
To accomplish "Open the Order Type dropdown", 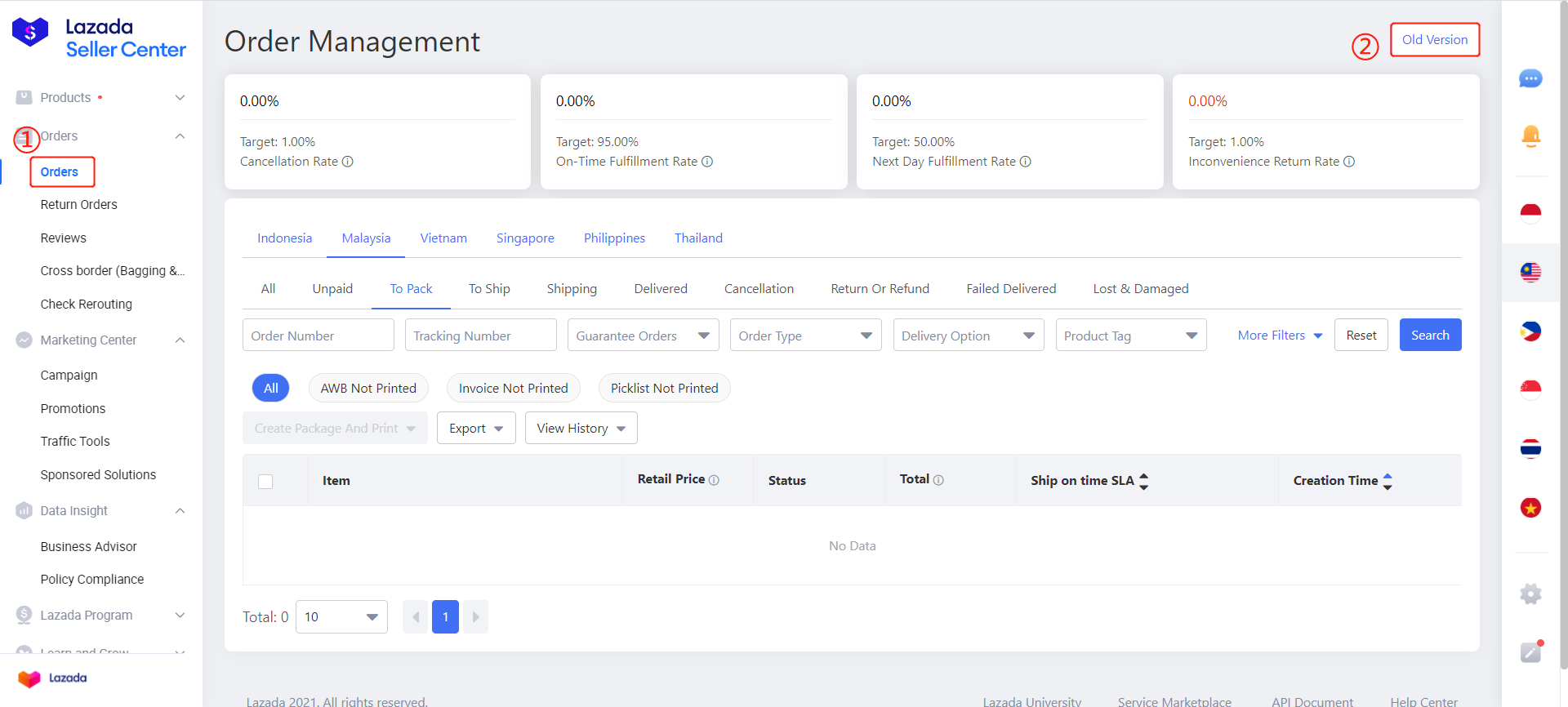I will [806, 336].
